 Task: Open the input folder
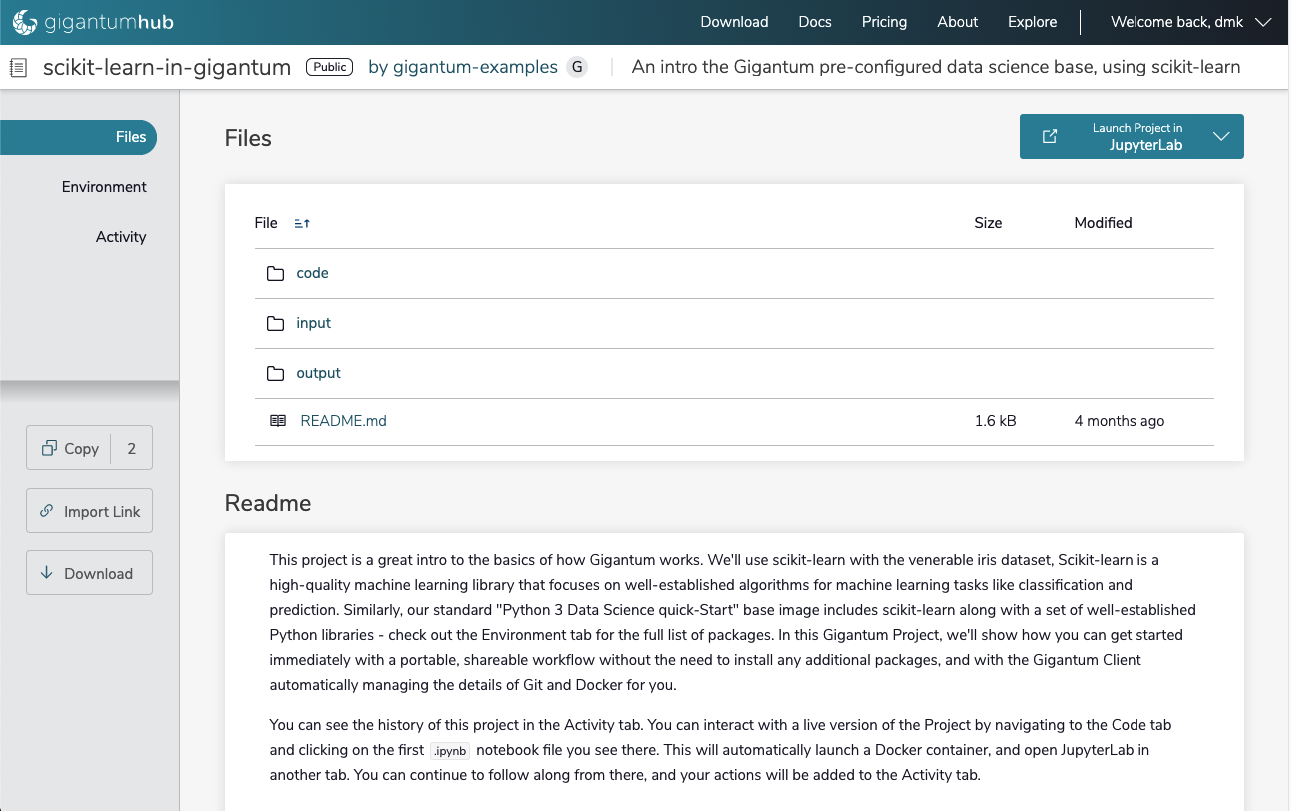(313, 323)
